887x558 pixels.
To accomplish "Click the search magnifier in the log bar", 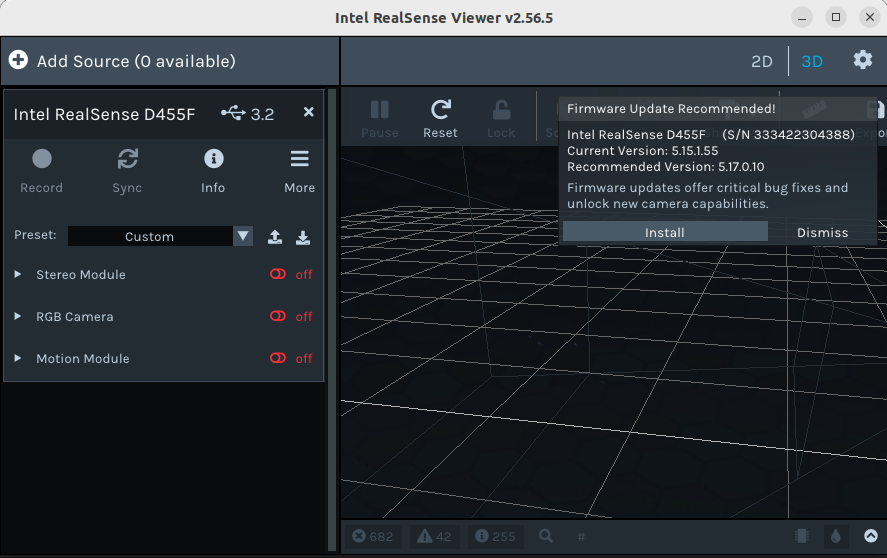I will point(546,536).
